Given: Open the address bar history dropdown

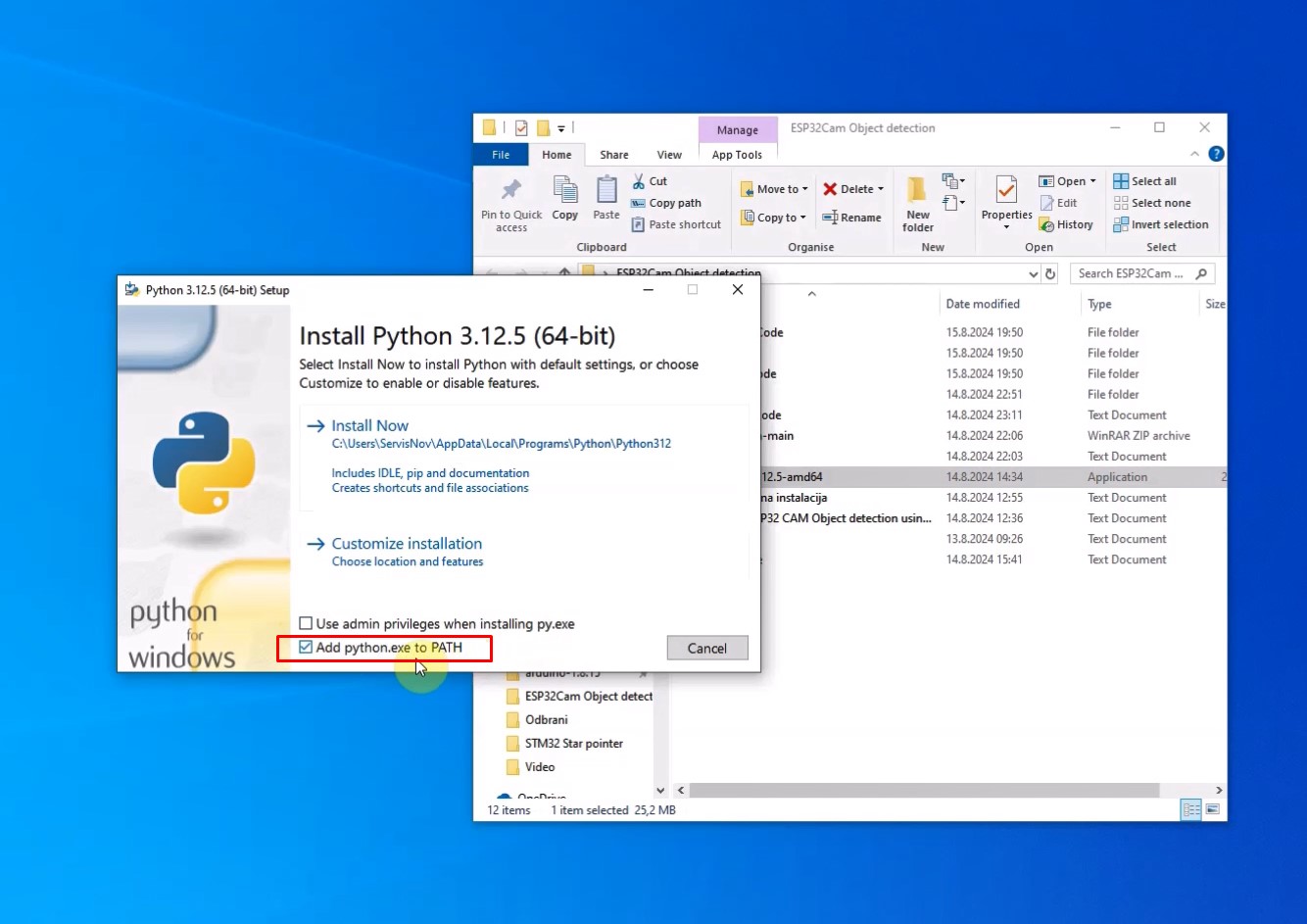Looking at the screenshot, I should [1033, 274].
